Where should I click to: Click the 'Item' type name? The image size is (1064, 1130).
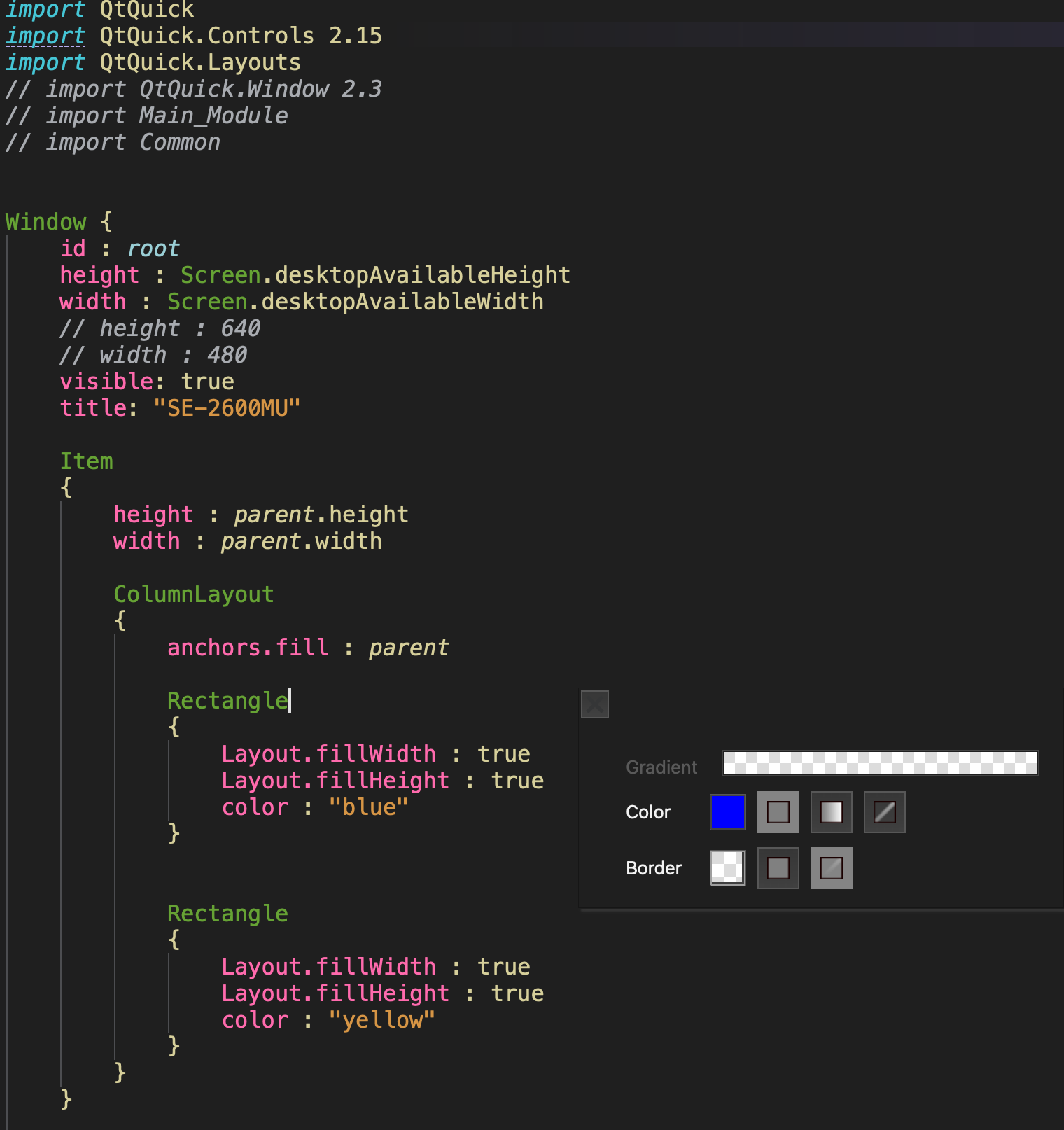click(x=86, y=461)
